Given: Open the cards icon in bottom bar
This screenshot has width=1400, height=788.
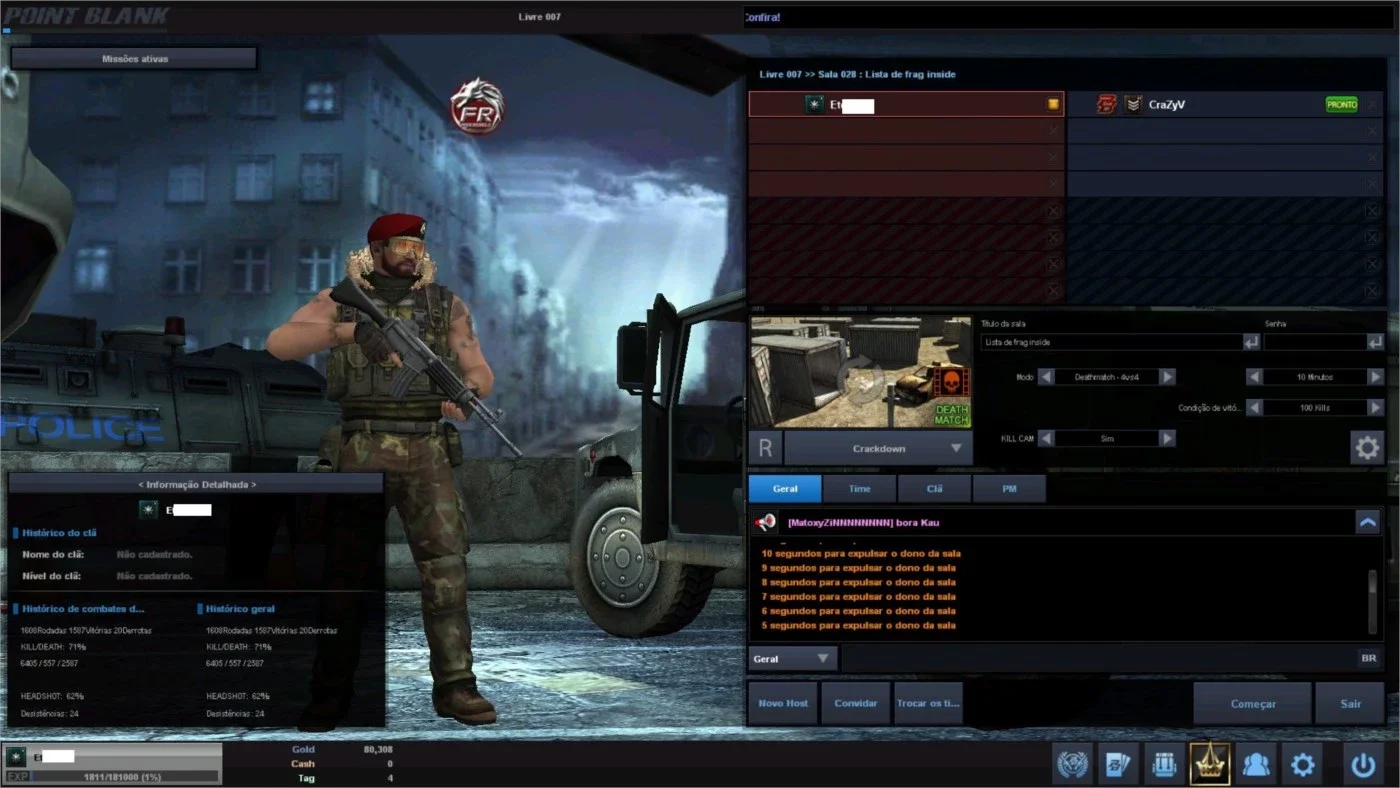Looking at the screenshot, I should coord(1118,765).
